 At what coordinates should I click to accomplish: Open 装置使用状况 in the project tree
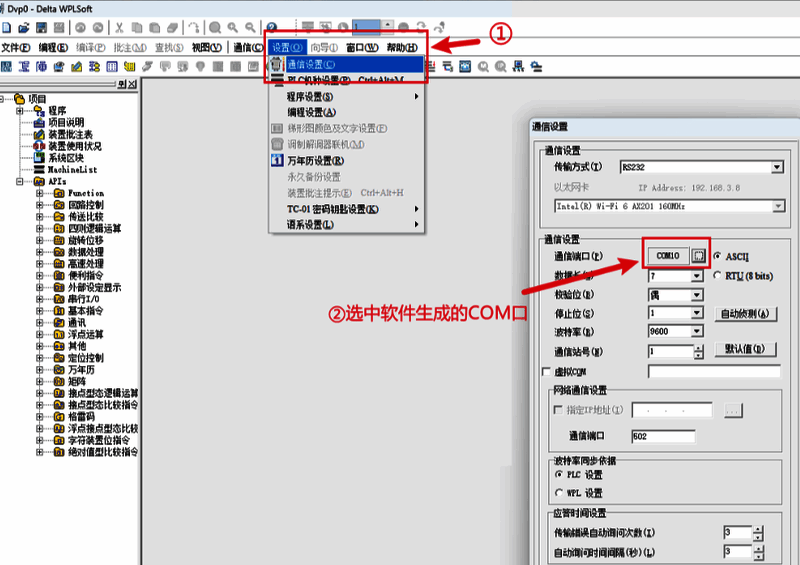[x=74, y=146]
